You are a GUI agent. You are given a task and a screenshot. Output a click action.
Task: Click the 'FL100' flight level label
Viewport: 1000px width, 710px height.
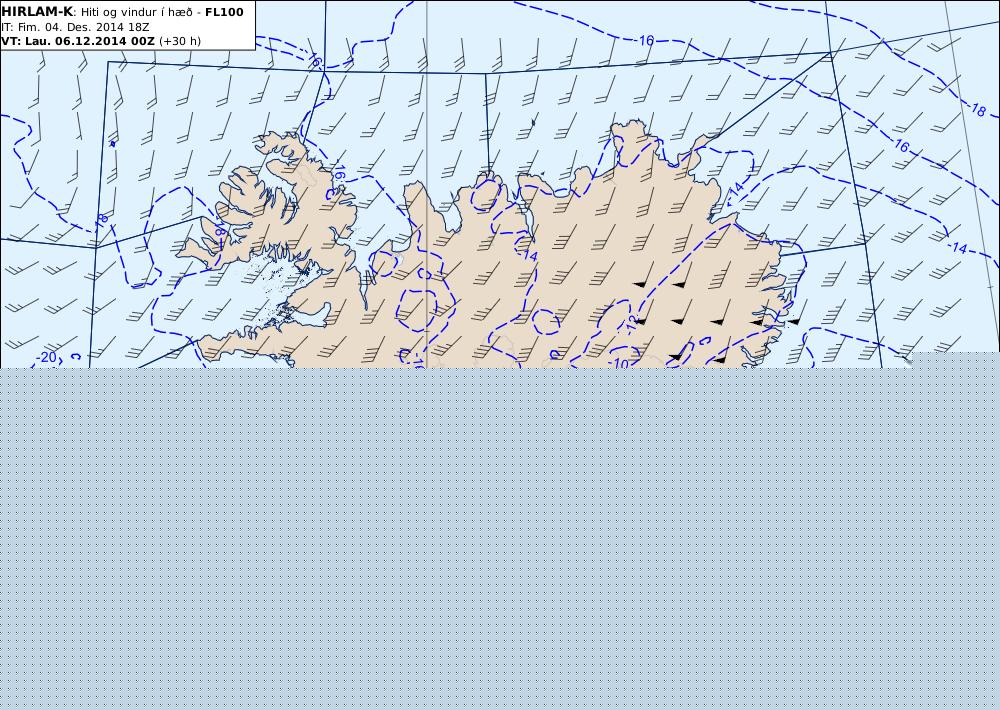point(224,12)
